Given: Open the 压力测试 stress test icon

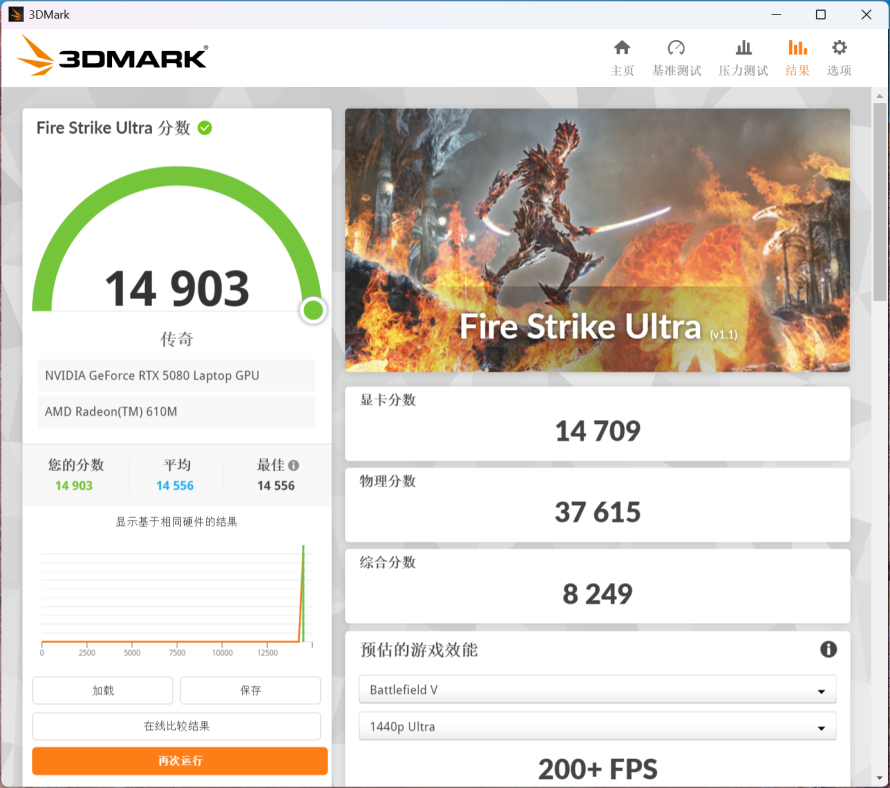Looking at the screenshot, I should tap(744, 48).
